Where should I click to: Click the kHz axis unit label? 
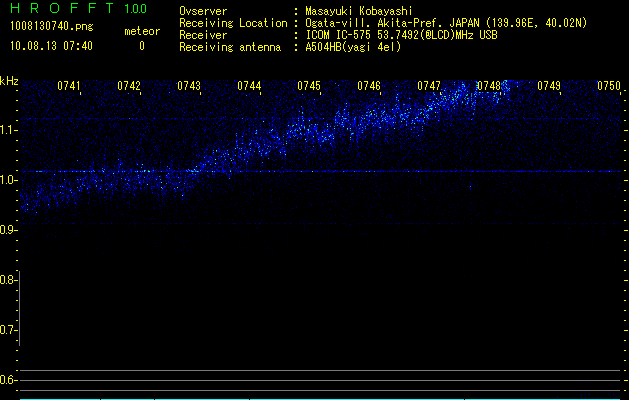tap(9, 81)
